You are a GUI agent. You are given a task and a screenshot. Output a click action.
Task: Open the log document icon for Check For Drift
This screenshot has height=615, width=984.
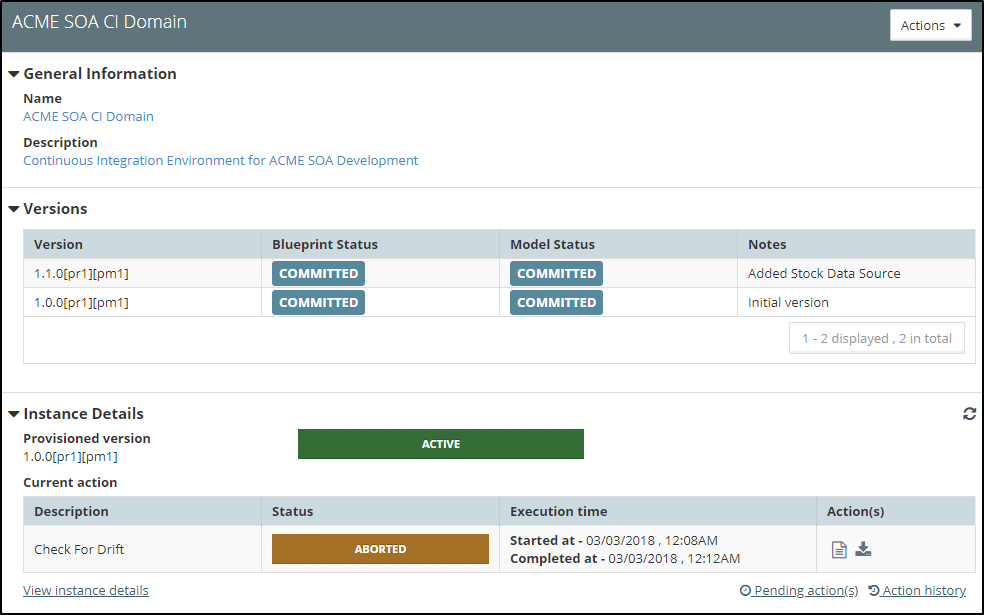(x=840, y=549)
